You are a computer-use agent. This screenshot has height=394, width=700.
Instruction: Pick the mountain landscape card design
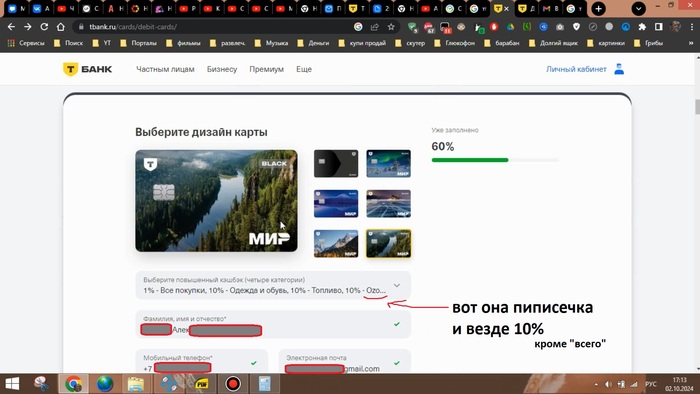[336, 244]
